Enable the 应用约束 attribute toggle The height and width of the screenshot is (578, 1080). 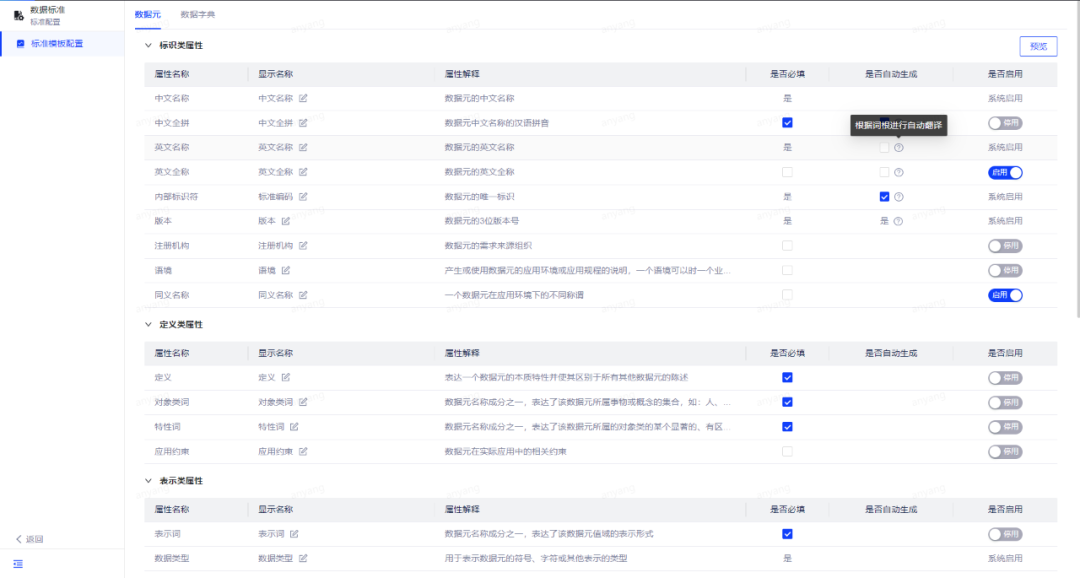[x=1005, y=452]
